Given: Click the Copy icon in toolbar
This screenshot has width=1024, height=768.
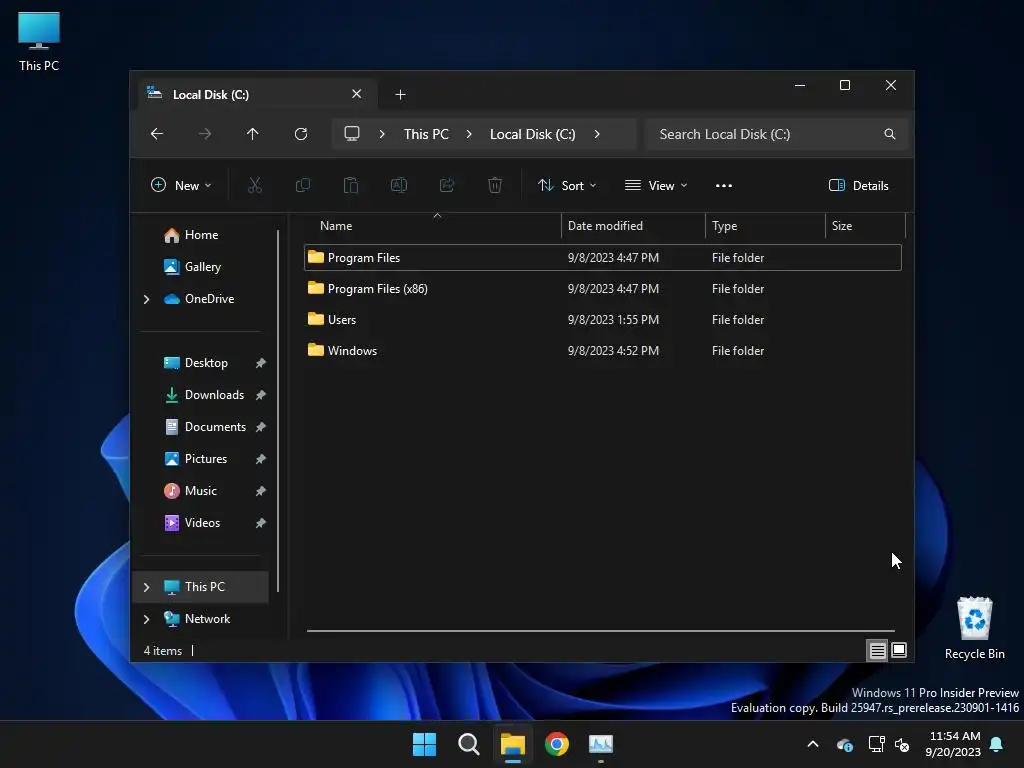Looking at the screenshot, I should 302,185.
